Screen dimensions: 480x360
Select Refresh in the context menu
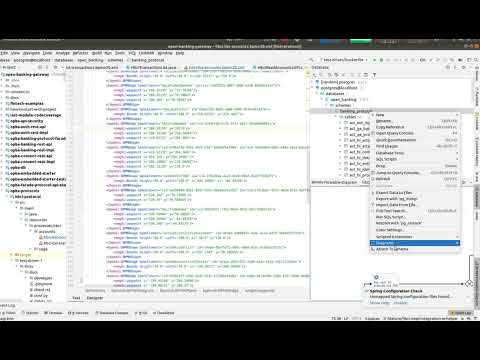pos(415,179)
